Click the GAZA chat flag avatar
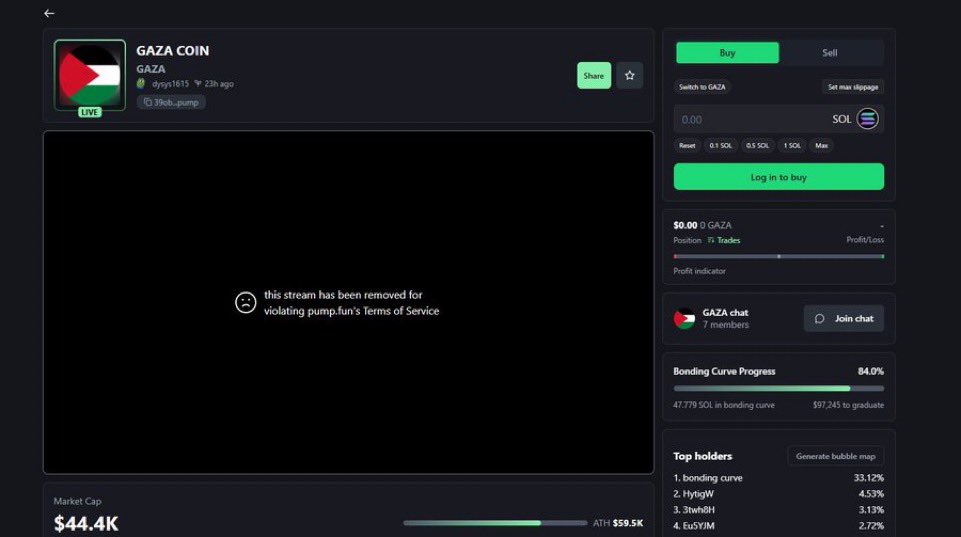The height and width of the screenshot is (537, 961). pyautogui.click(x=684, y=319)
